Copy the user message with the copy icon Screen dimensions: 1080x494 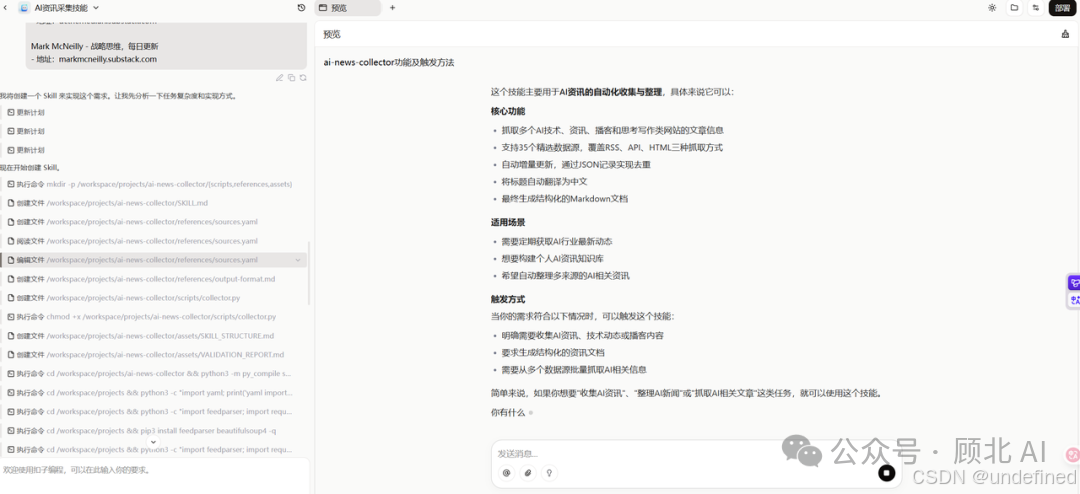(291, 78)
